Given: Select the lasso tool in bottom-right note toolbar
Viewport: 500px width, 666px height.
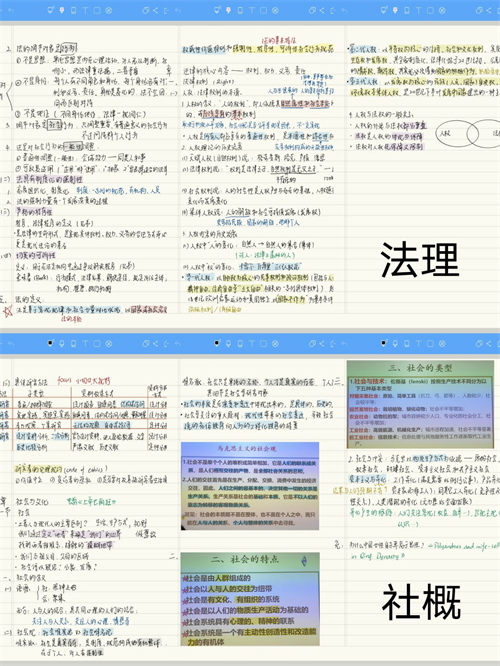Looking at the screenshot, I should coord(442,343).
